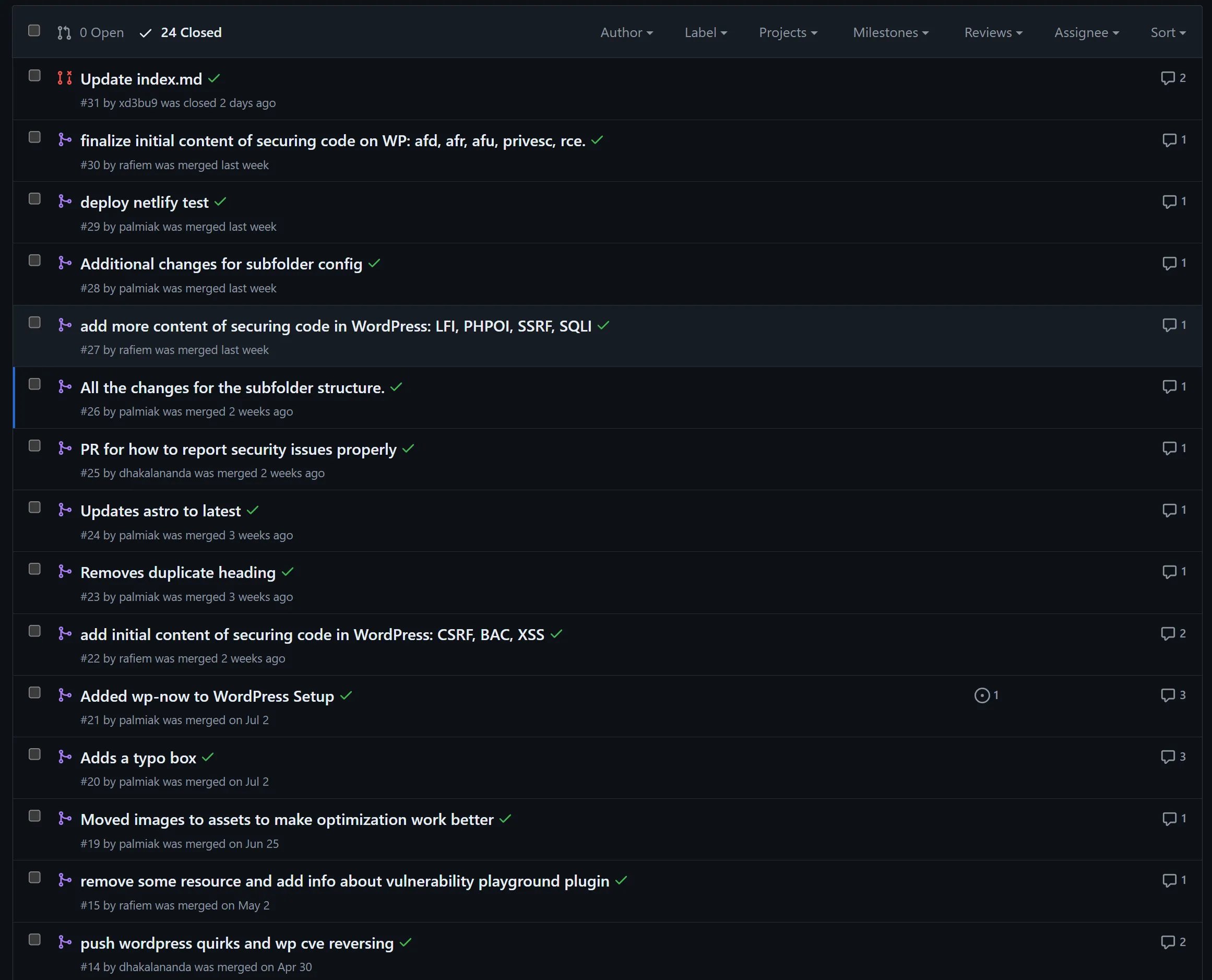Switch to the 0 Open pull requests

click(91, 33)
